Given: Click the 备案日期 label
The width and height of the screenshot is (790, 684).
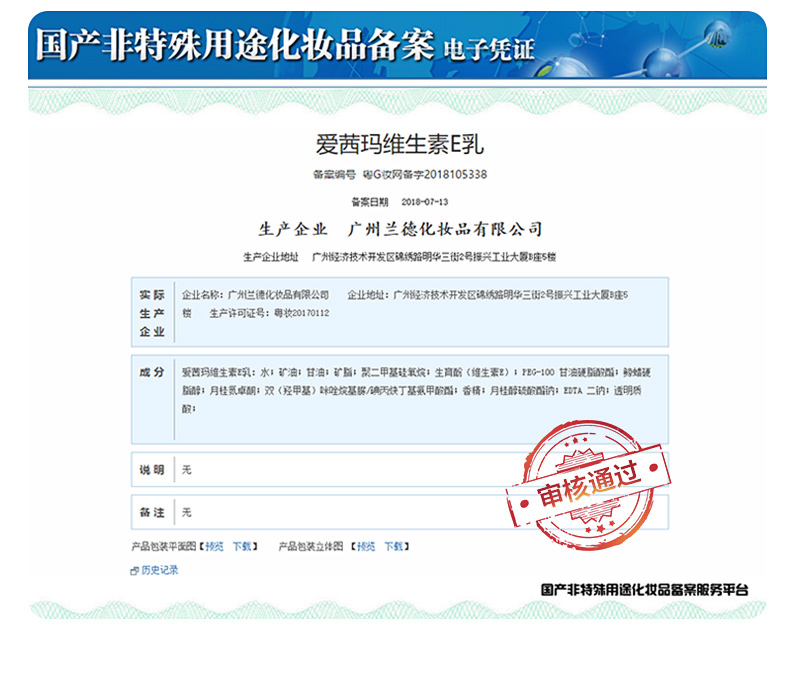Looking at the screenshot, I should 370,202.
